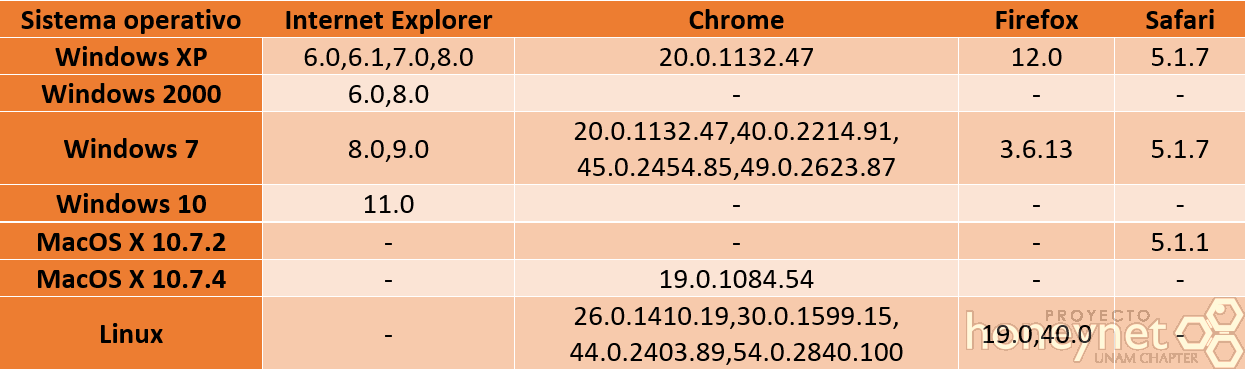Select the MacOS X 10.7.4 row label
Viewport: 1245px width, 369px height.
pos(132,277)
